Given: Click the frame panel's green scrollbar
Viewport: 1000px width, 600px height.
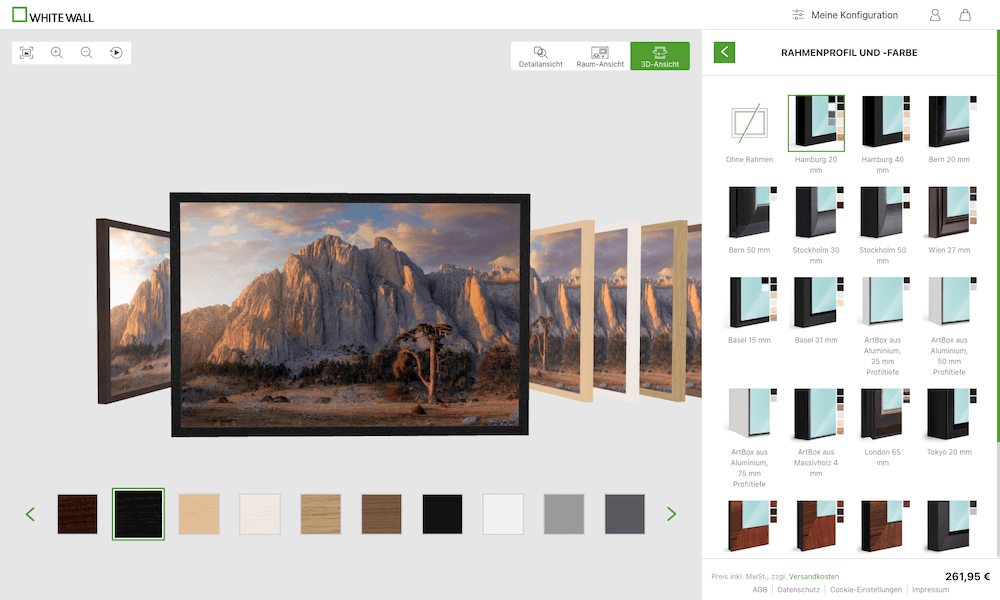Looking at the screenshot, I should [998, 236].
